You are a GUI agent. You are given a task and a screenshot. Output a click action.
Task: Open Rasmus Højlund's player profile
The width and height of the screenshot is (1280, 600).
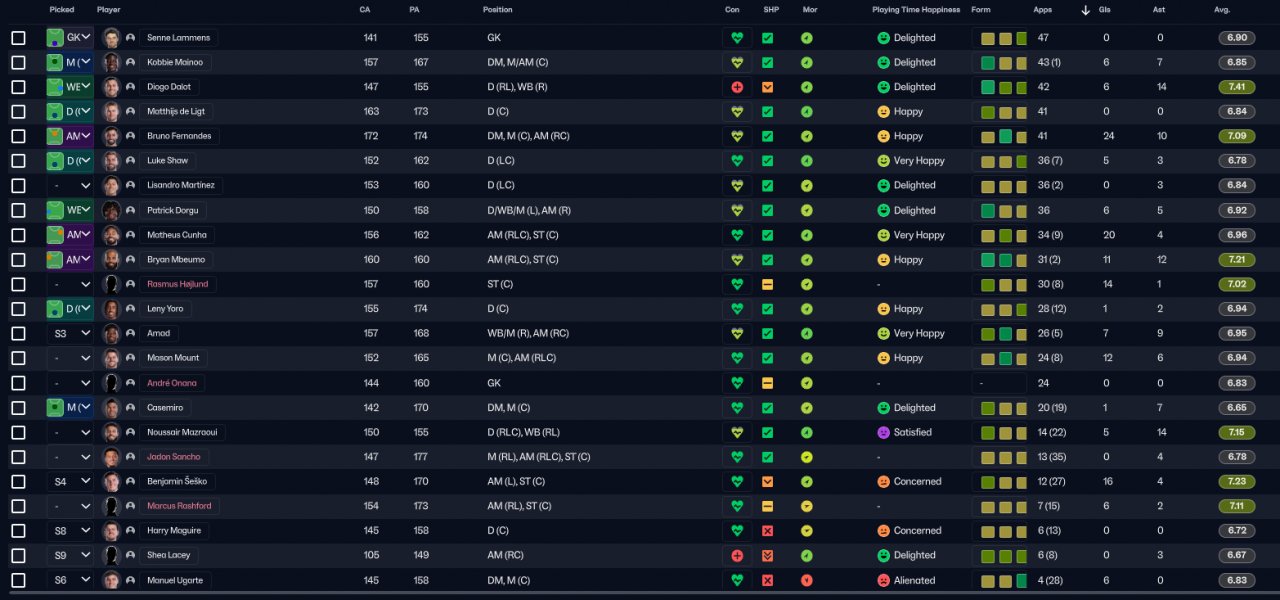178,284
